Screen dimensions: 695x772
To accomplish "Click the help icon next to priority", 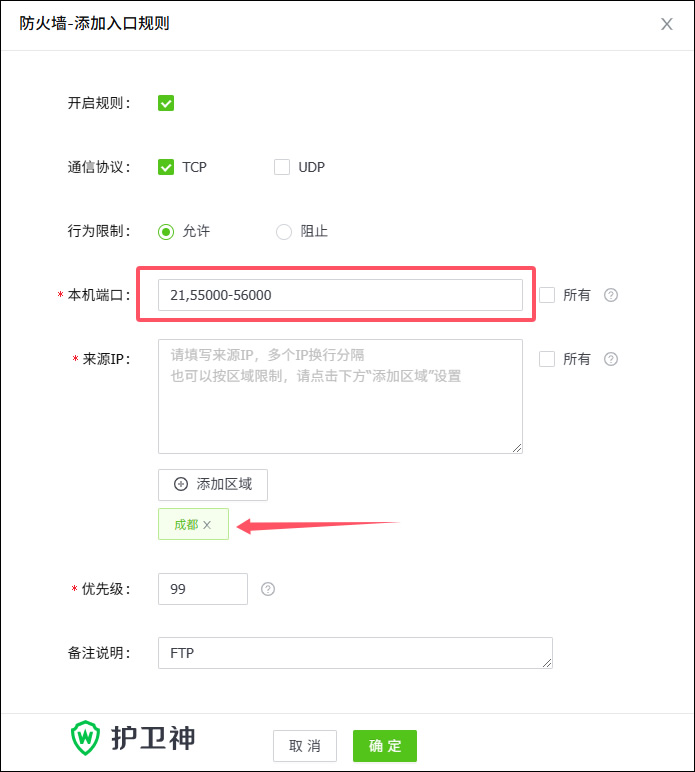I will (x=268, y=589).
